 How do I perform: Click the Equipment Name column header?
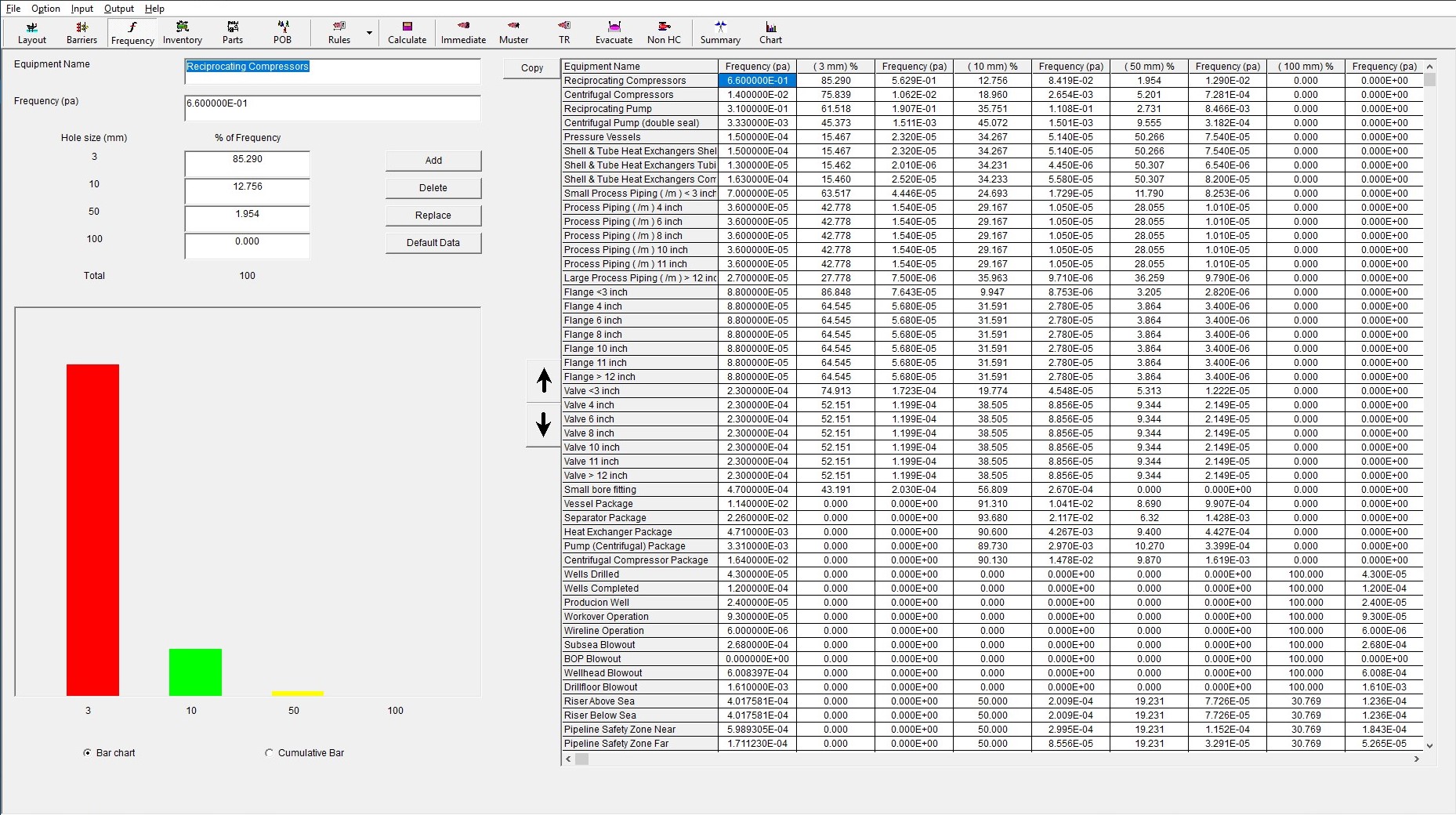639,67
